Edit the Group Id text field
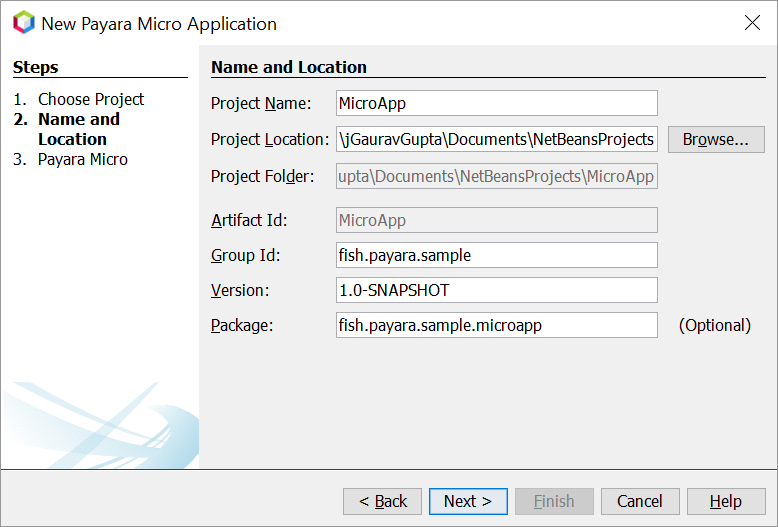Viewport: 778px width, 527px height. click(x=497, y=255)
